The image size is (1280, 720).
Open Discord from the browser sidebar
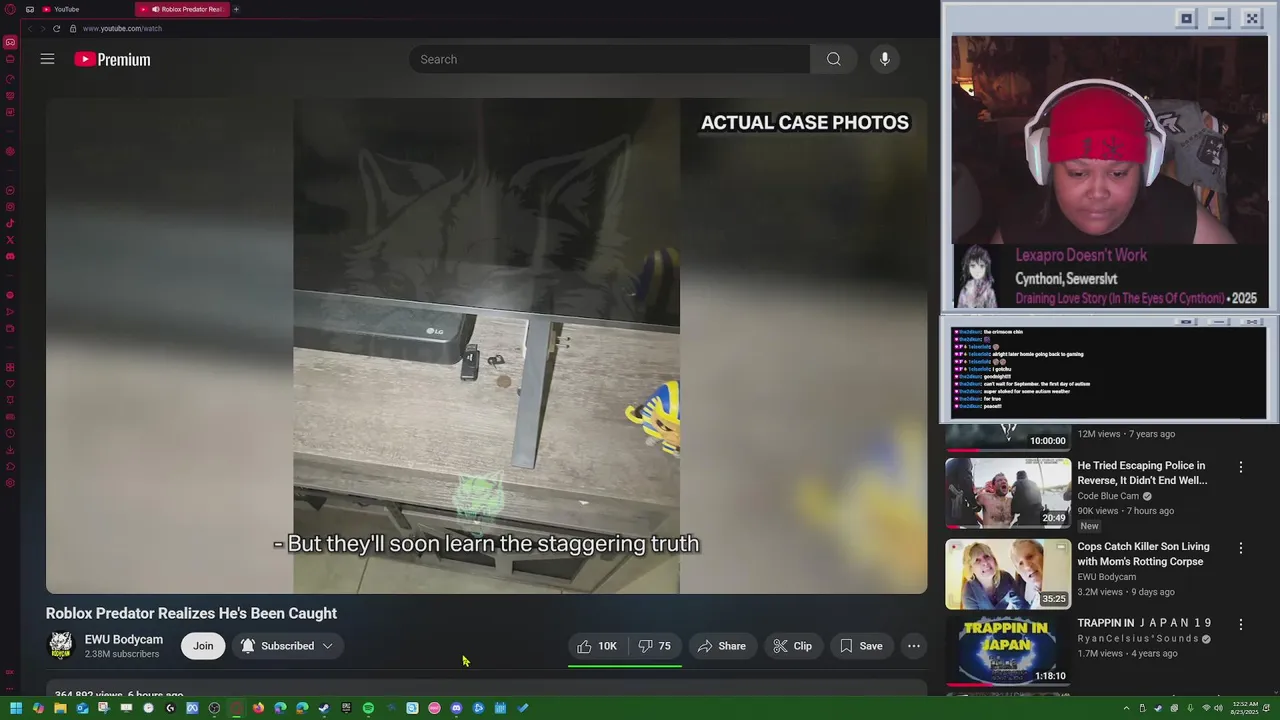[10, 257]
